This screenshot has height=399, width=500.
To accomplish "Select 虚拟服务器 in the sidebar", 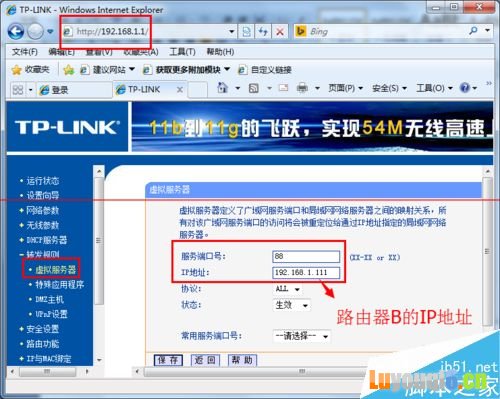I will pos(56,269).
